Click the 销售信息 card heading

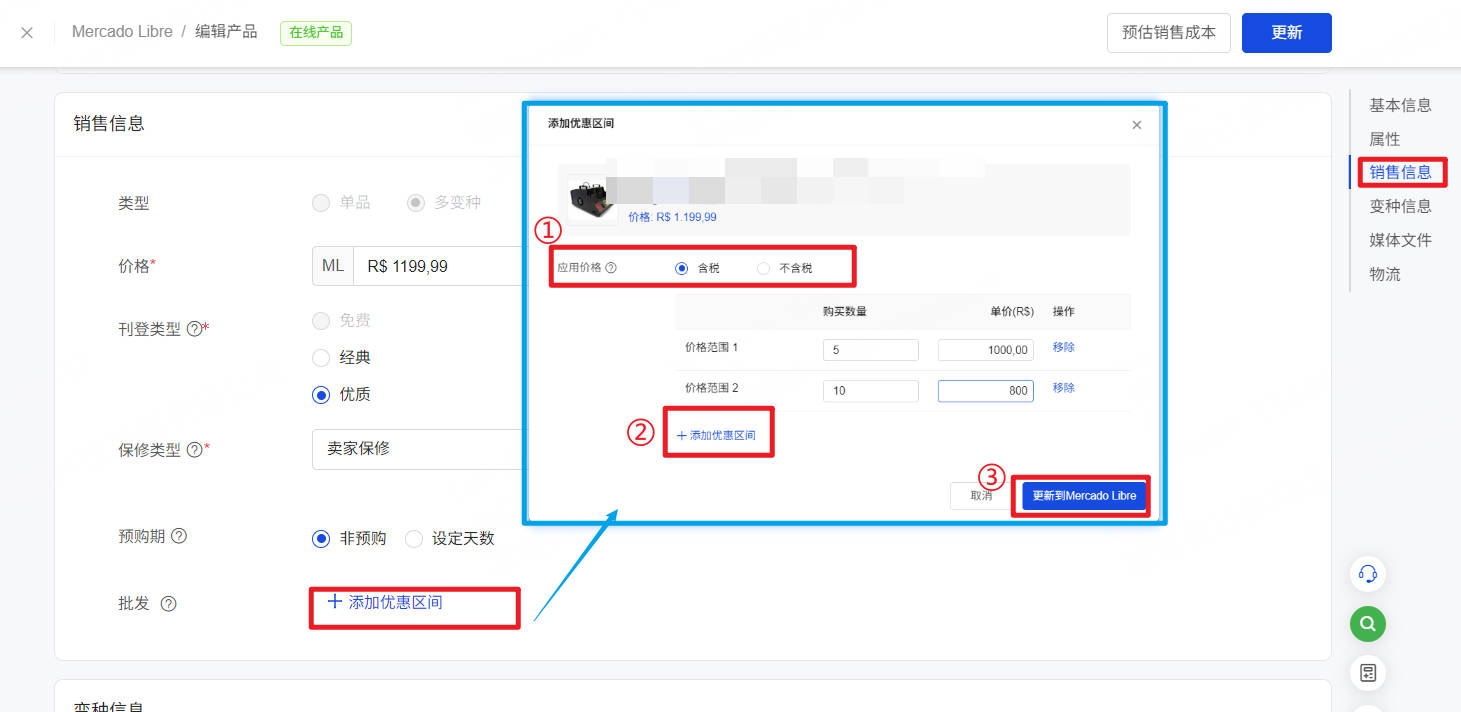[109, 124]
